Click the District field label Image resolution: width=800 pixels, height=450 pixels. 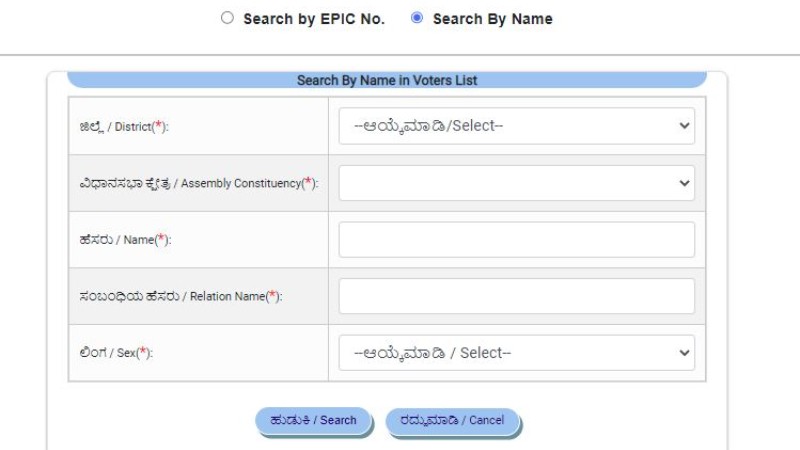click(124, 126)
